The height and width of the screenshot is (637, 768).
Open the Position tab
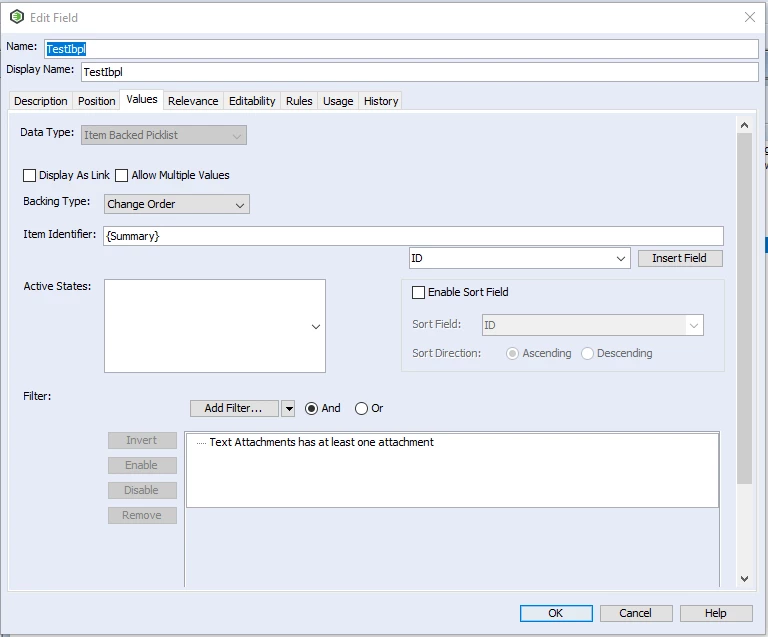(96, 101)
